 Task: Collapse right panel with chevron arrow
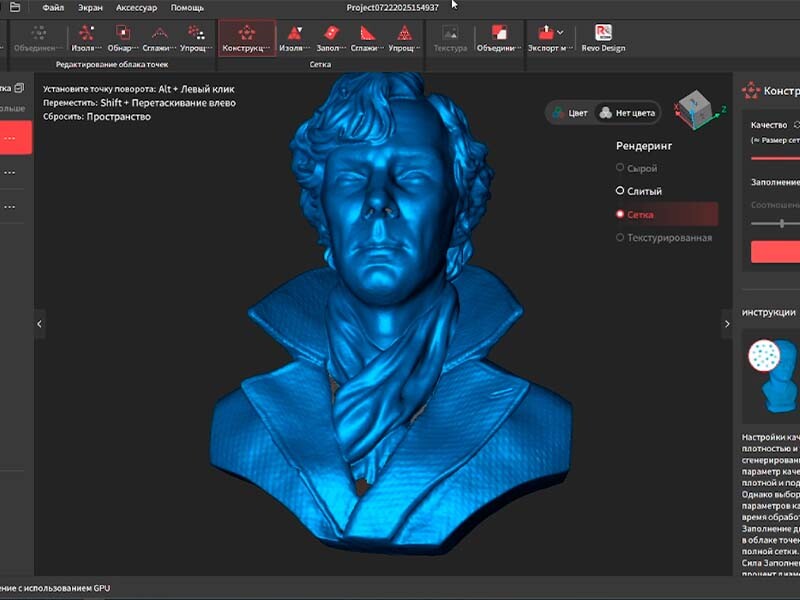pos(727,324)
